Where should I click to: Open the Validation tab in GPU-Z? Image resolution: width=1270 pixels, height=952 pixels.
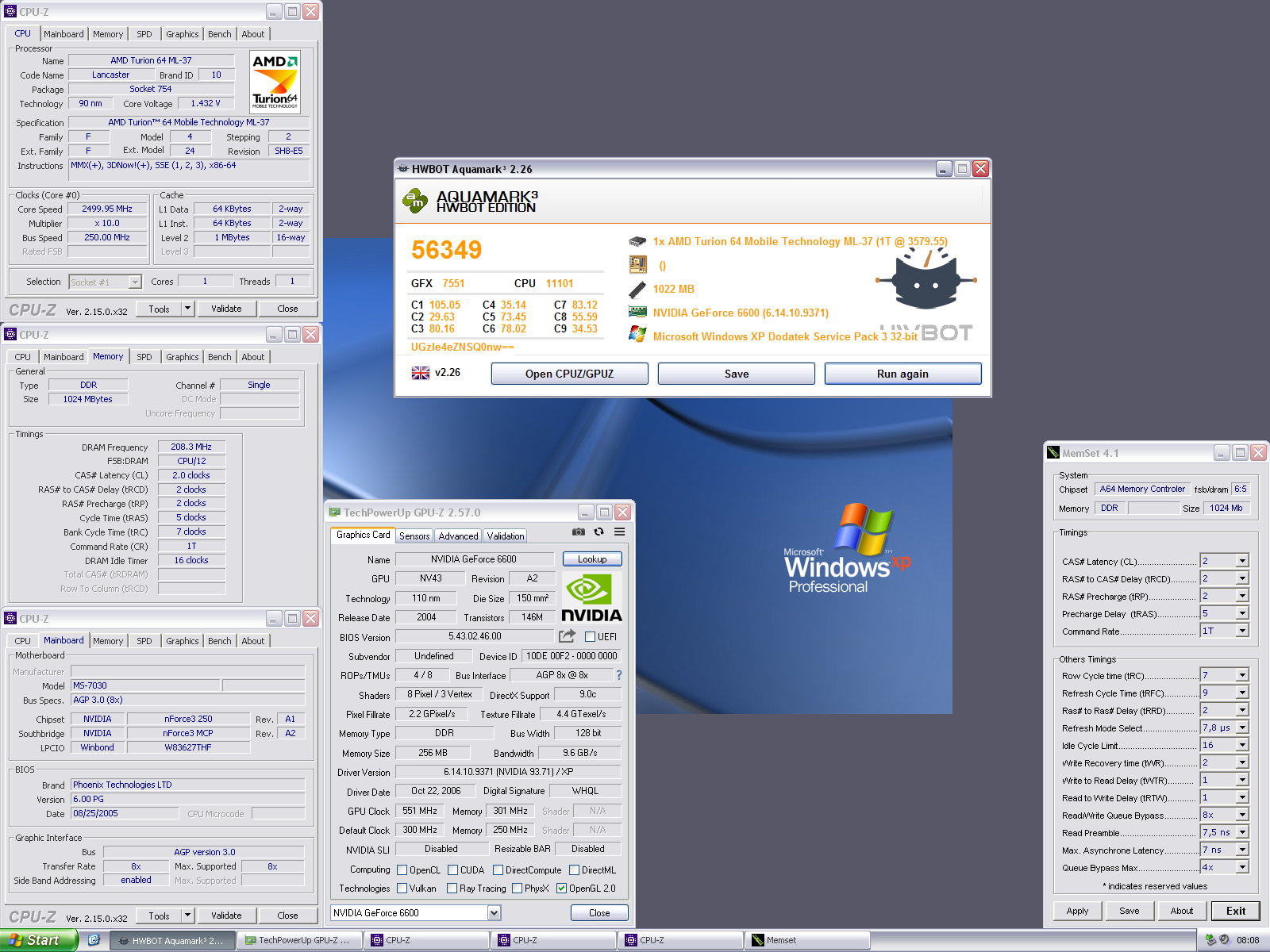click(x=506, y=536)
